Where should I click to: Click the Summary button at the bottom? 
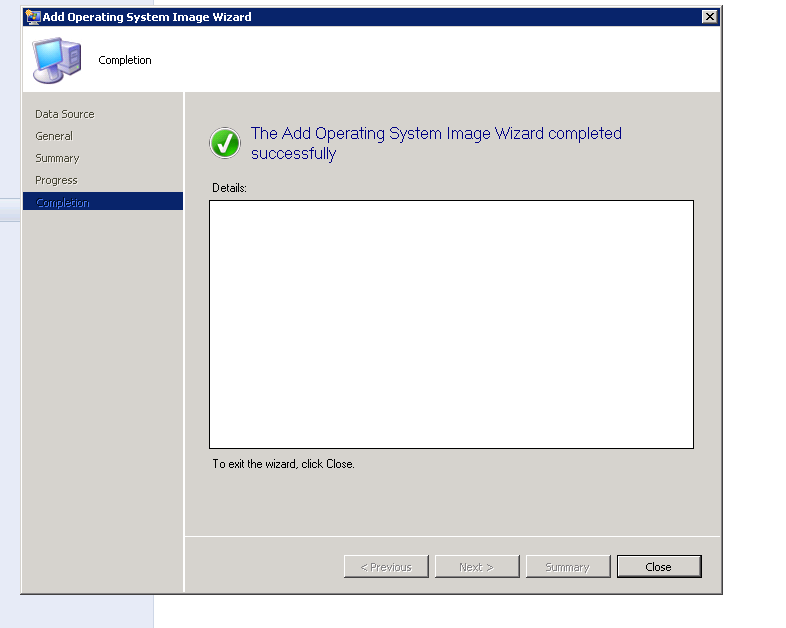pos(567,567)
